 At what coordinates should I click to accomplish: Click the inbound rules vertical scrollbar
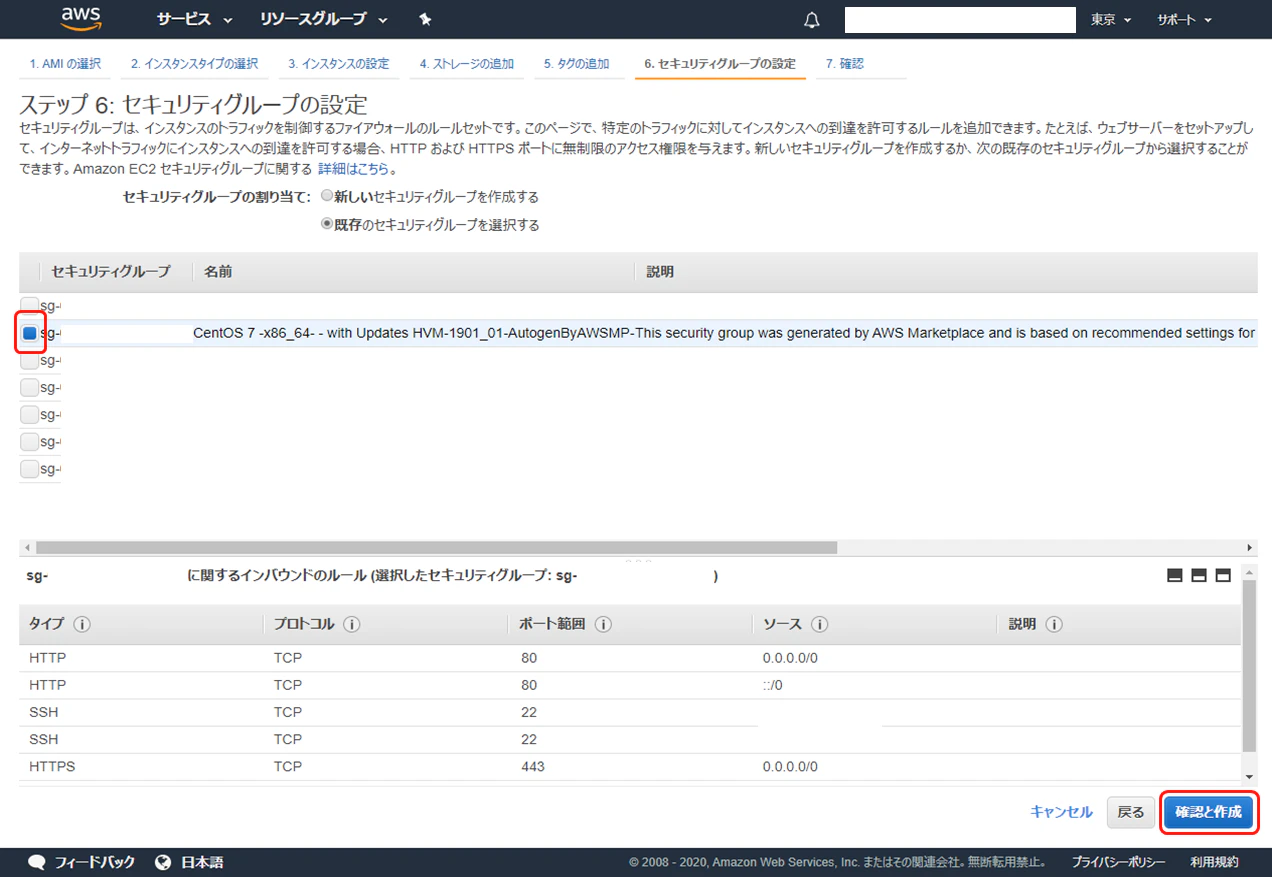click(x=1249, y=664)
